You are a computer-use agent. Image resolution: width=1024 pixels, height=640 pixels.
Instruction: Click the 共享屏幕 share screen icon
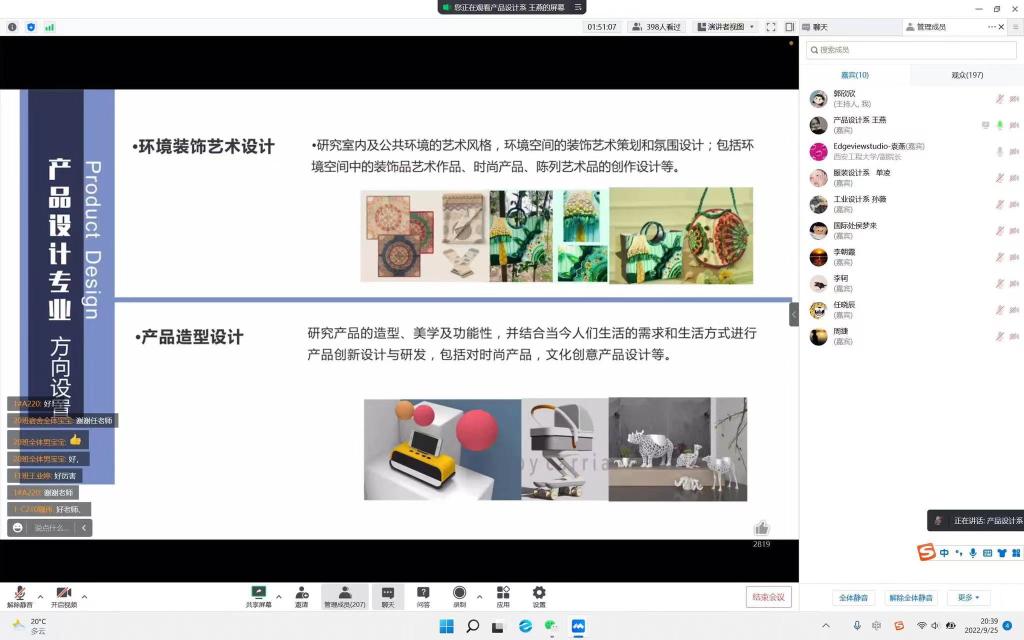(258, 596)
